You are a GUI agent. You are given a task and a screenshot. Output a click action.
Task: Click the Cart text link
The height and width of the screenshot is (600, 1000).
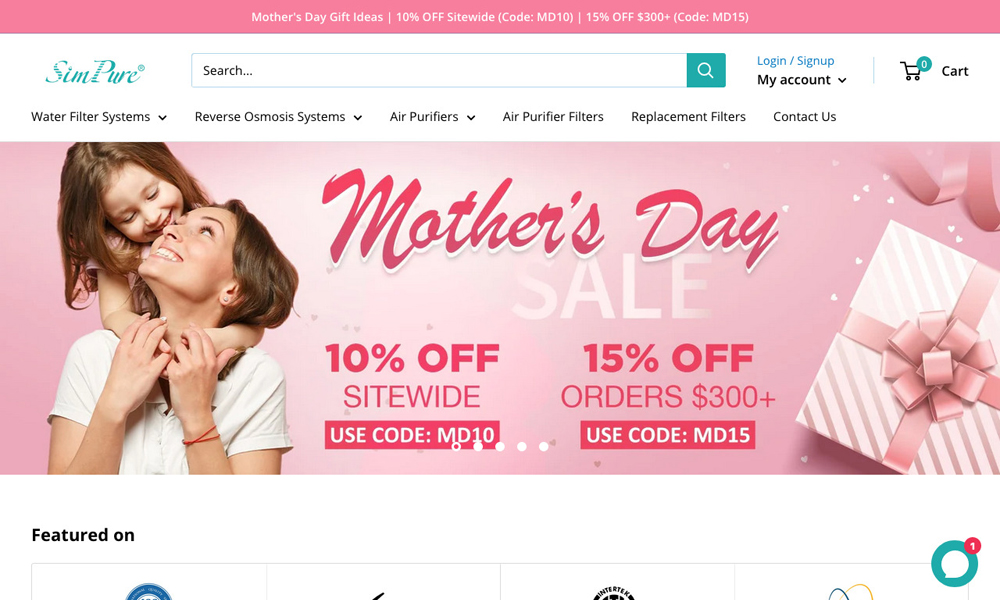(x=955, y=71)
